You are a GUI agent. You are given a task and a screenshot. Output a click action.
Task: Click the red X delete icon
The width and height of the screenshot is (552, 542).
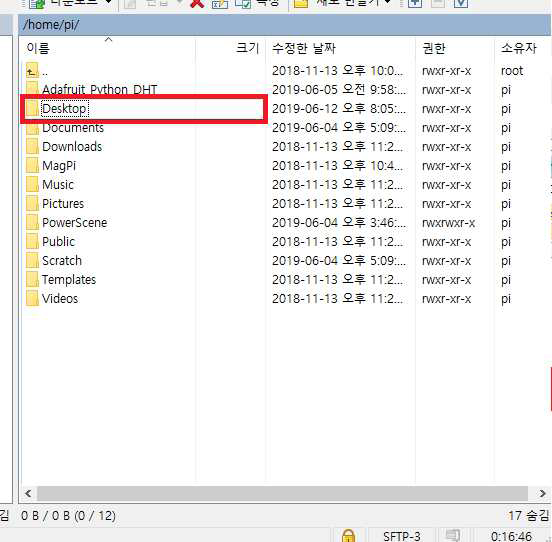(197, 4)
